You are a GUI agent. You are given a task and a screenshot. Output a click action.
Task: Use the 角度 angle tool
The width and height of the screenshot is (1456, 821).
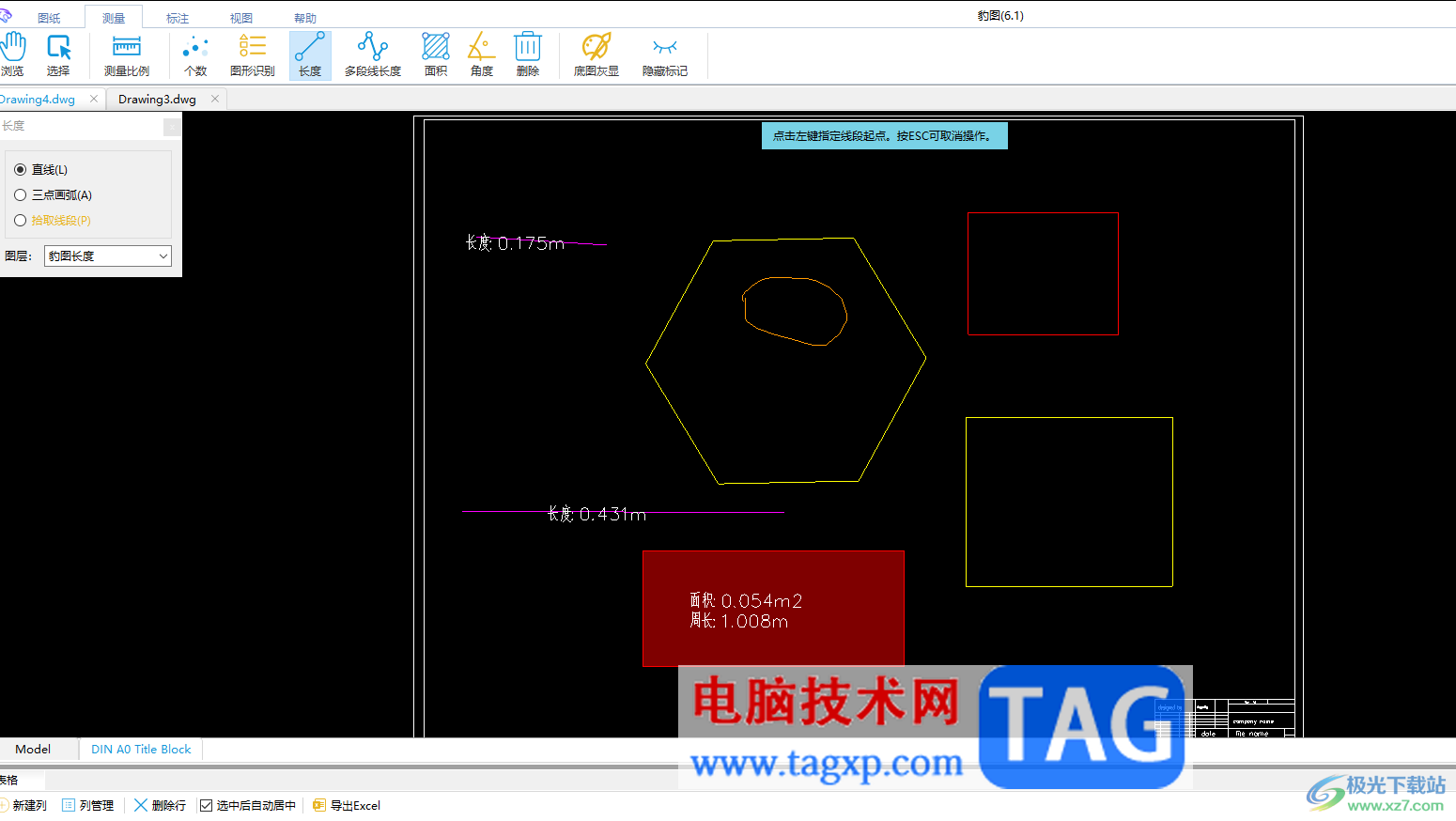coord(482,55)
